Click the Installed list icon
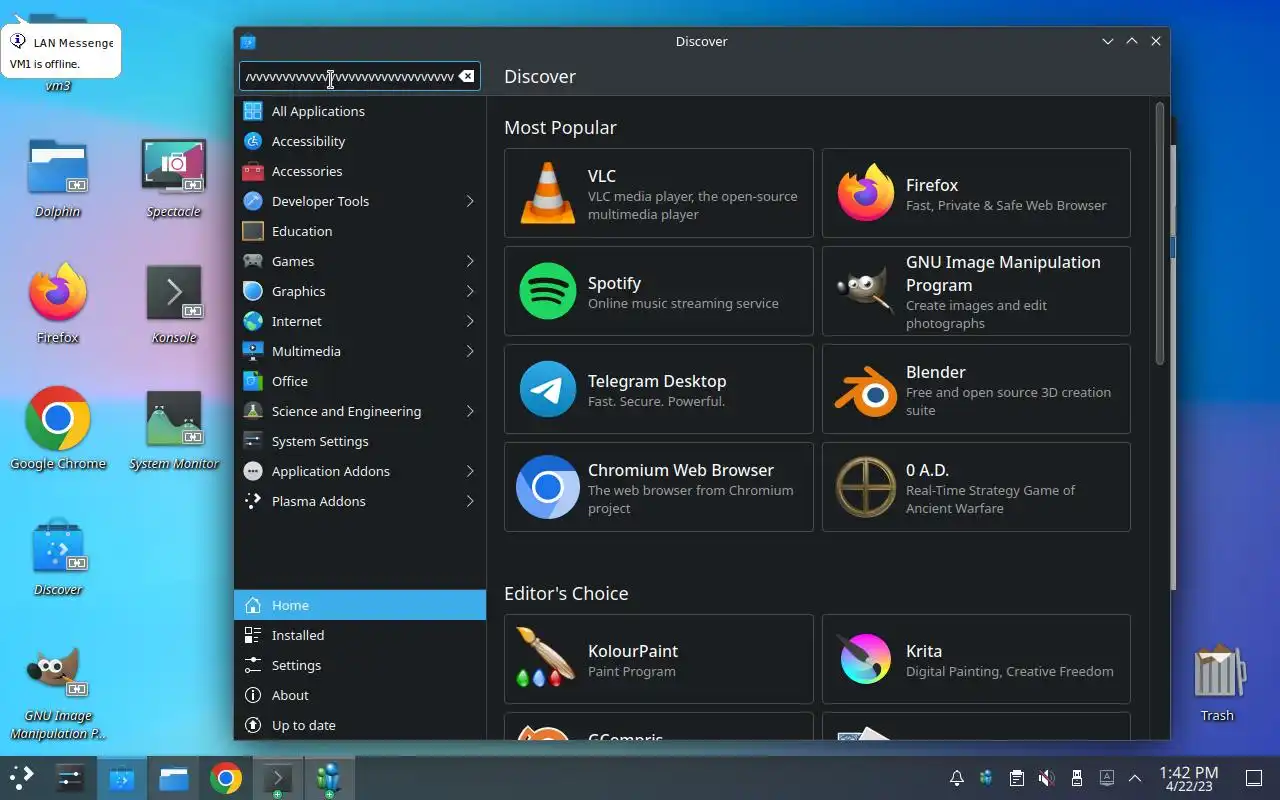 (253, 635)
